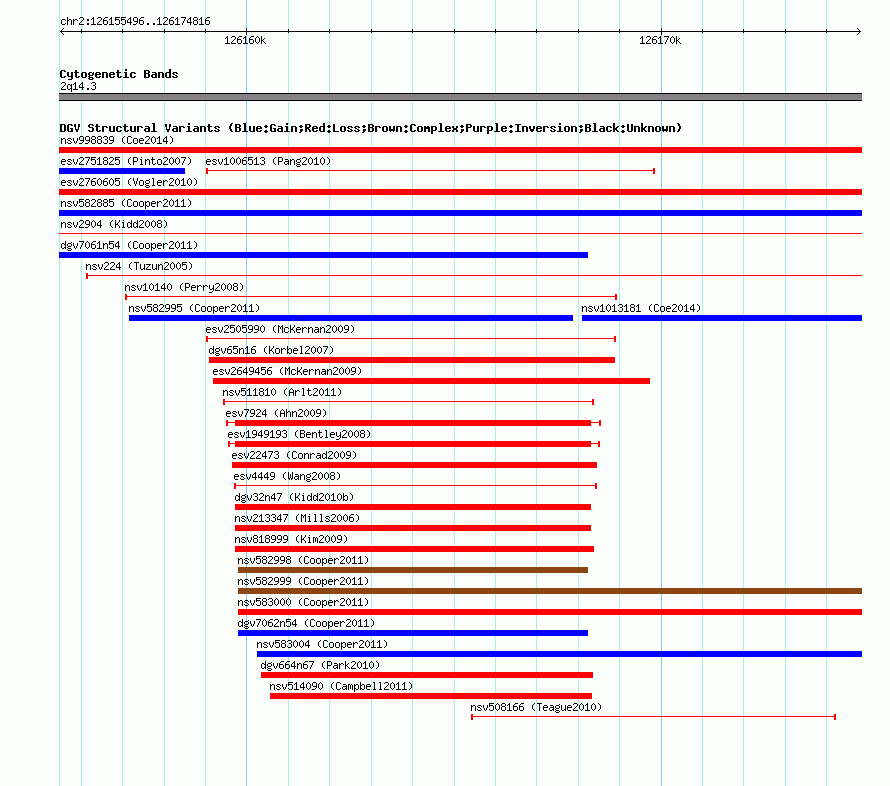Open esv1006513 (Pang2010) variant label
The image size is (890, 786).
(268, 161)
